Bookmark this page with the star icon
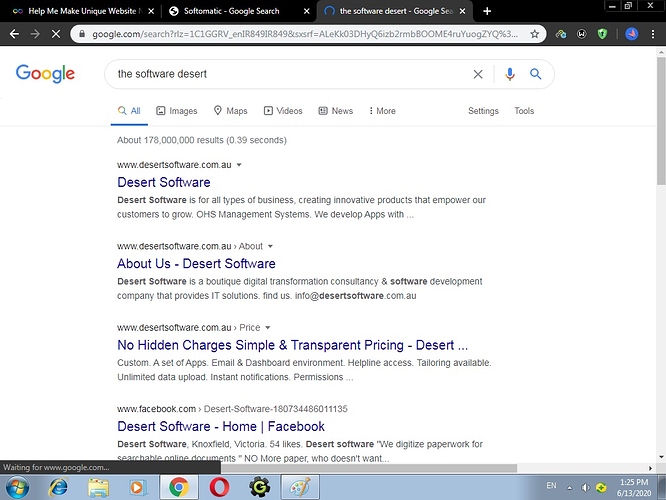Viewport: 666px width, 500px height. [534, 34]
